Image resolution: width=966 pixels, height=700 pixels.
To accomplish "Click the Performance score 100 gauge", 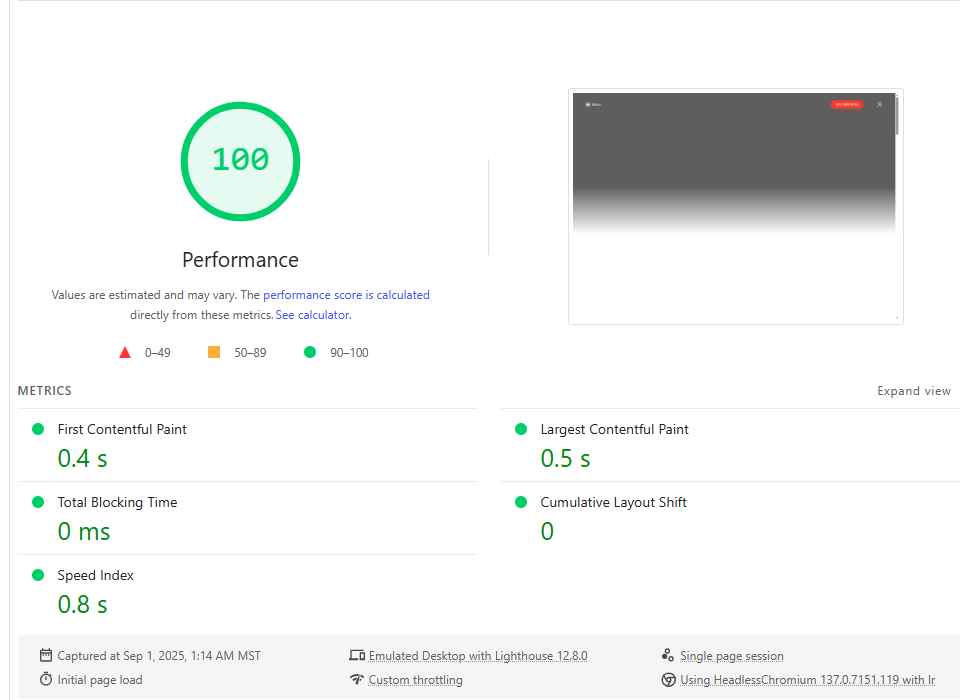I will click(x=240, y=160).
